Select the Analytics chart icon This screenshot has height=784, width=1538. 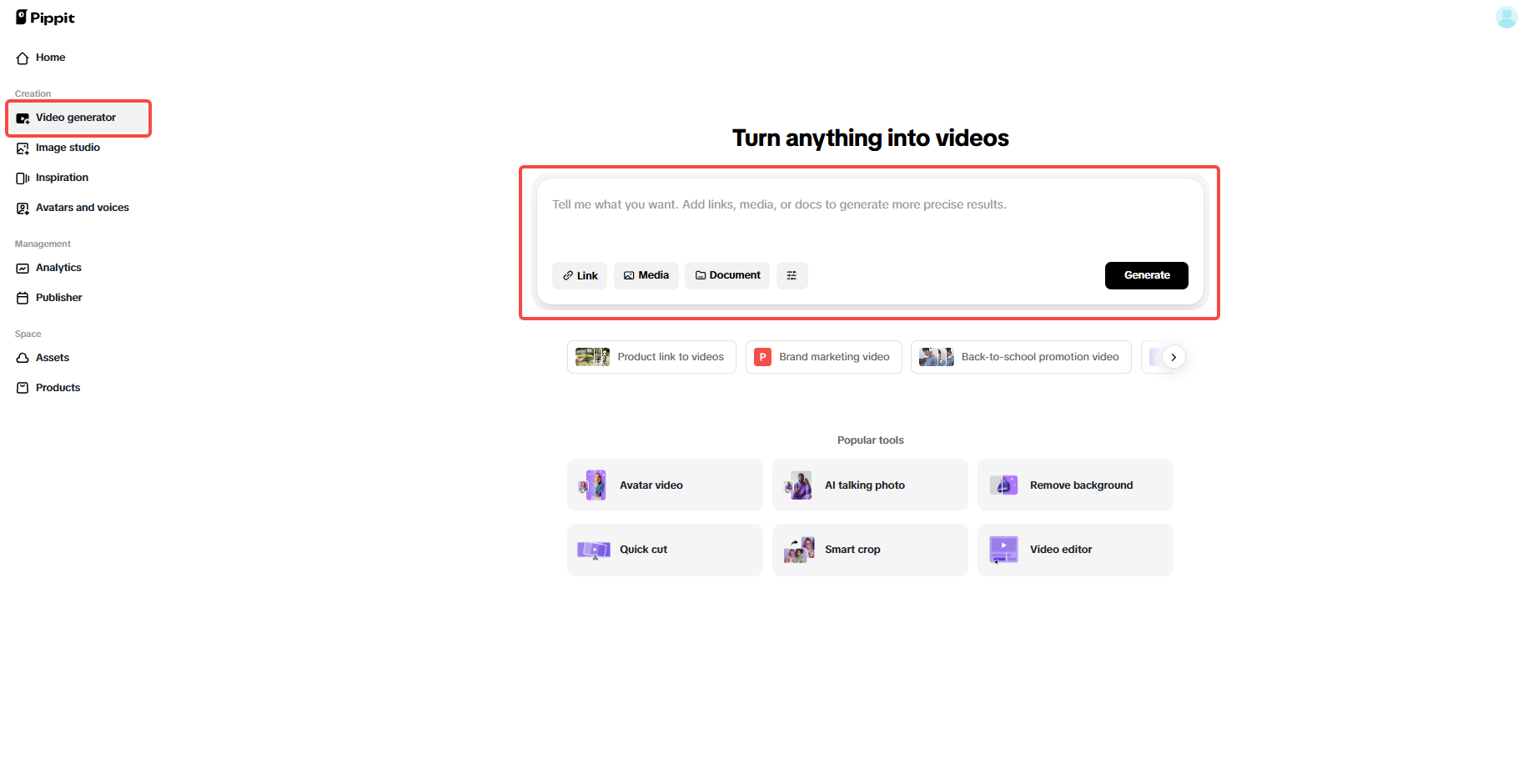[x=22, y=268]
